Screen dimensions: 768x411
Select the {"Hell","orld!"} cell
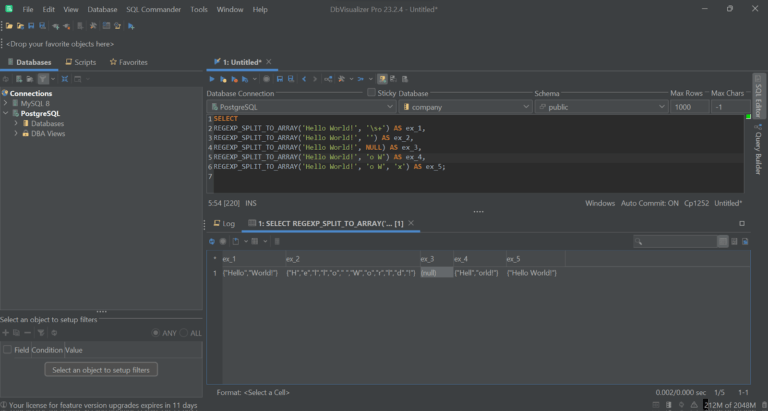(480, 273)
